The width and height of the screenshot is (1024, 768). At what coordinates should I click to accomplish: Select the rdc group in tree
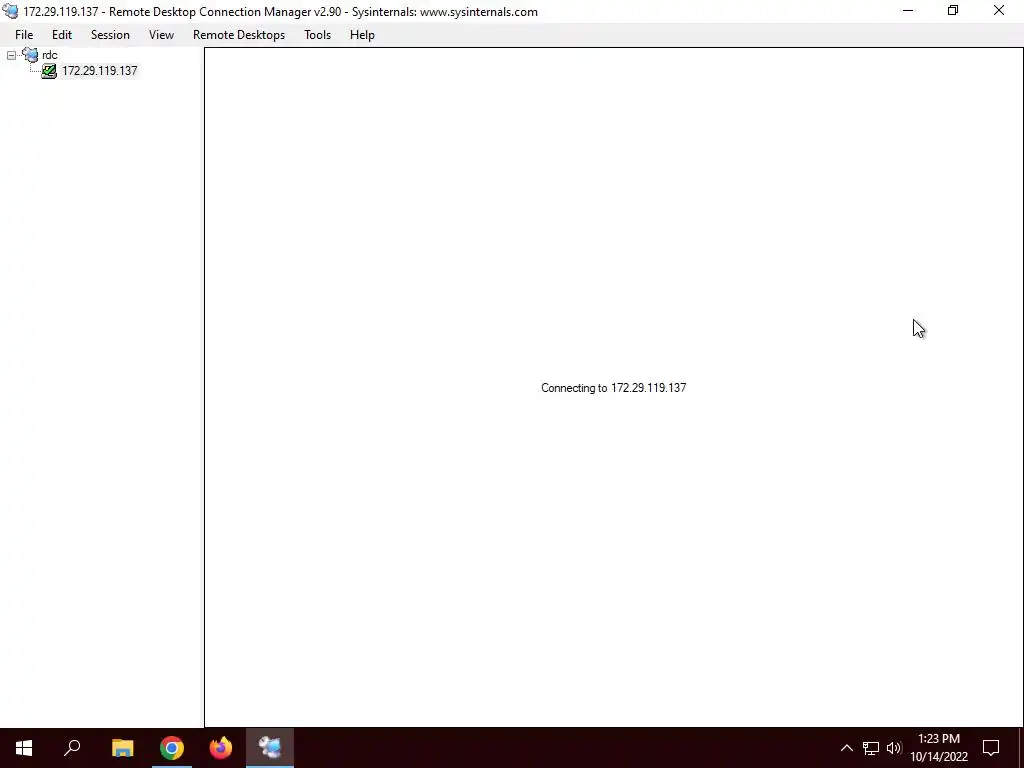coord(50,56)
